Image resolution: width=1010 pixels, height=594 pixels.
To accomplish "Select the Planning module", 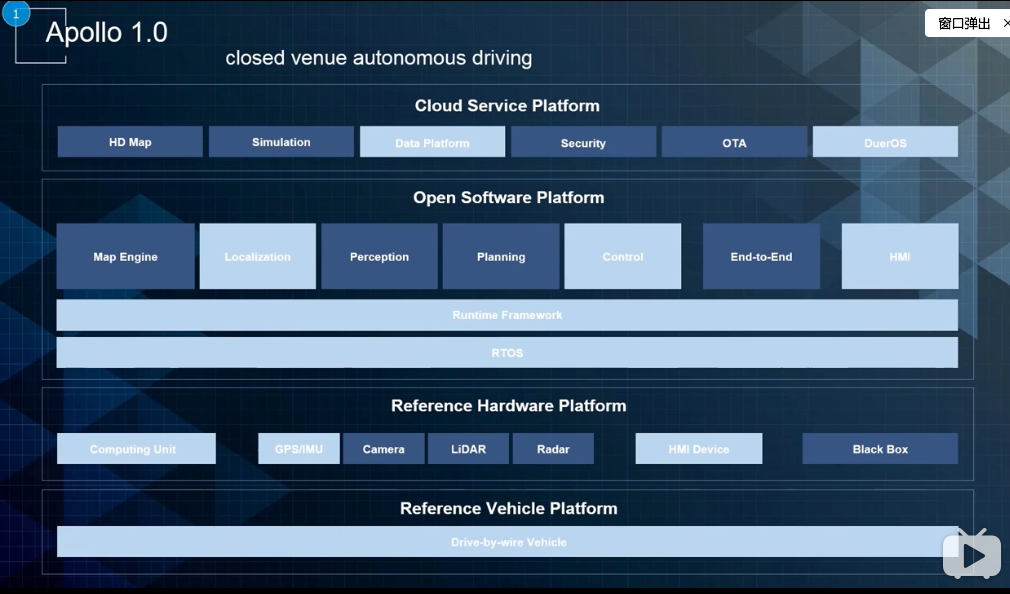I will click(501, 256).
